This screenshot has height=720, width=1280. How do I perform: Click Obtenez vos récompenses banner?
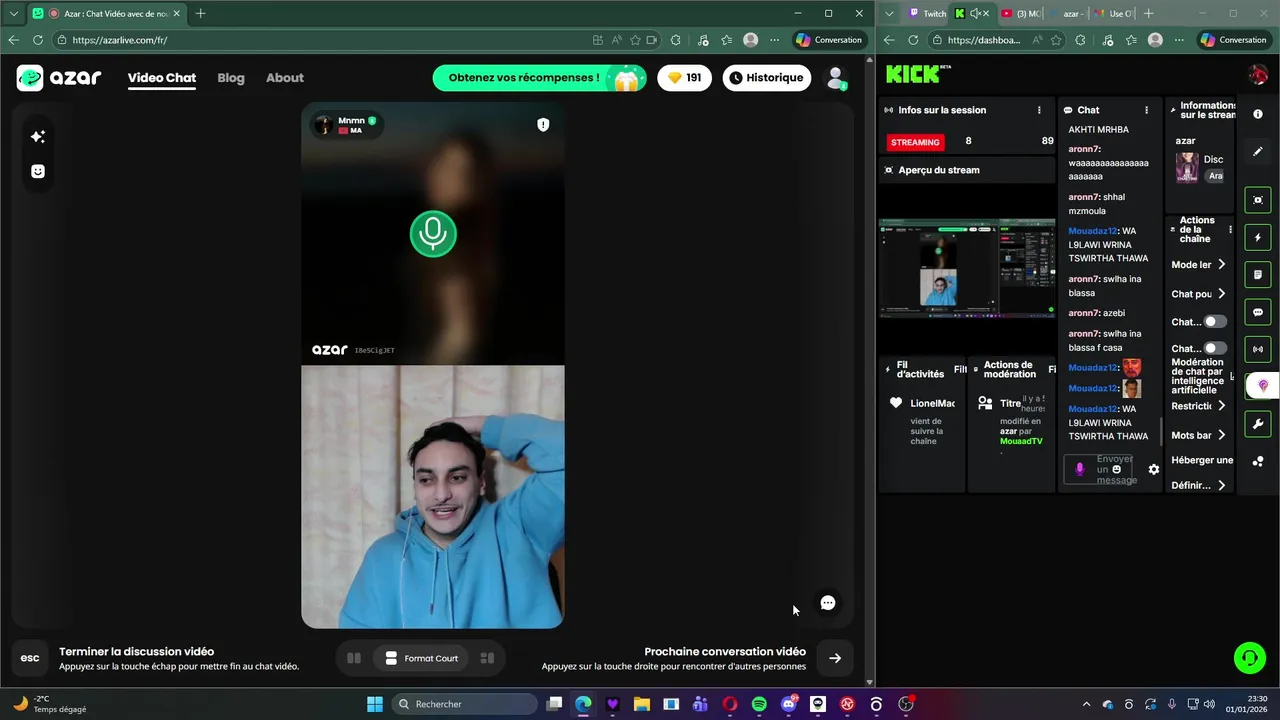539,78
